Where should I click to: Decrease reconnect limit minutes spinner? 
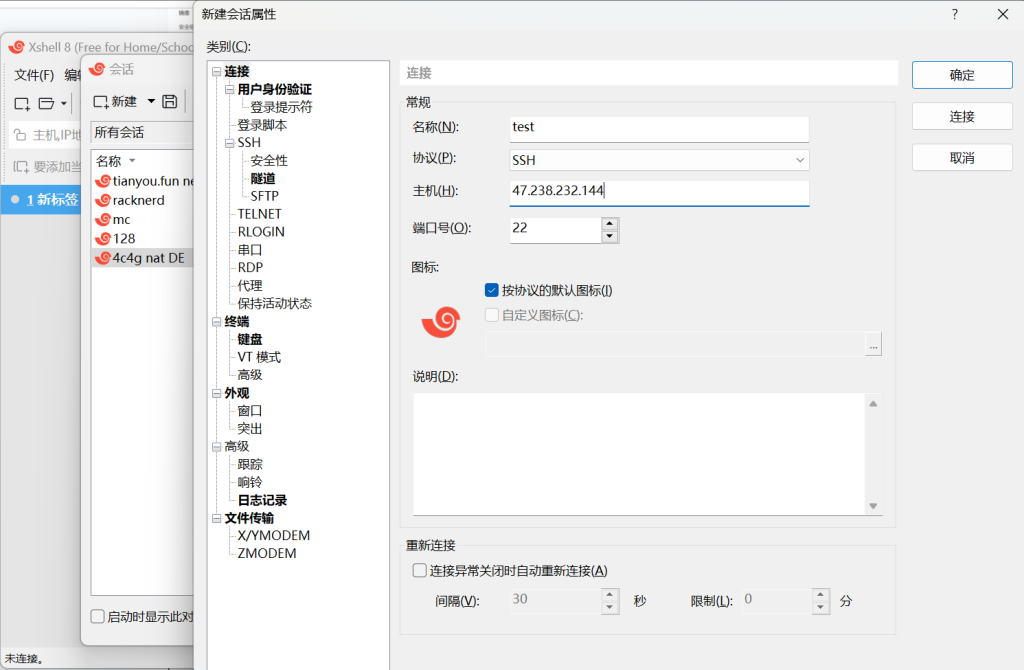pyautogui.click(x=821, y=607)
